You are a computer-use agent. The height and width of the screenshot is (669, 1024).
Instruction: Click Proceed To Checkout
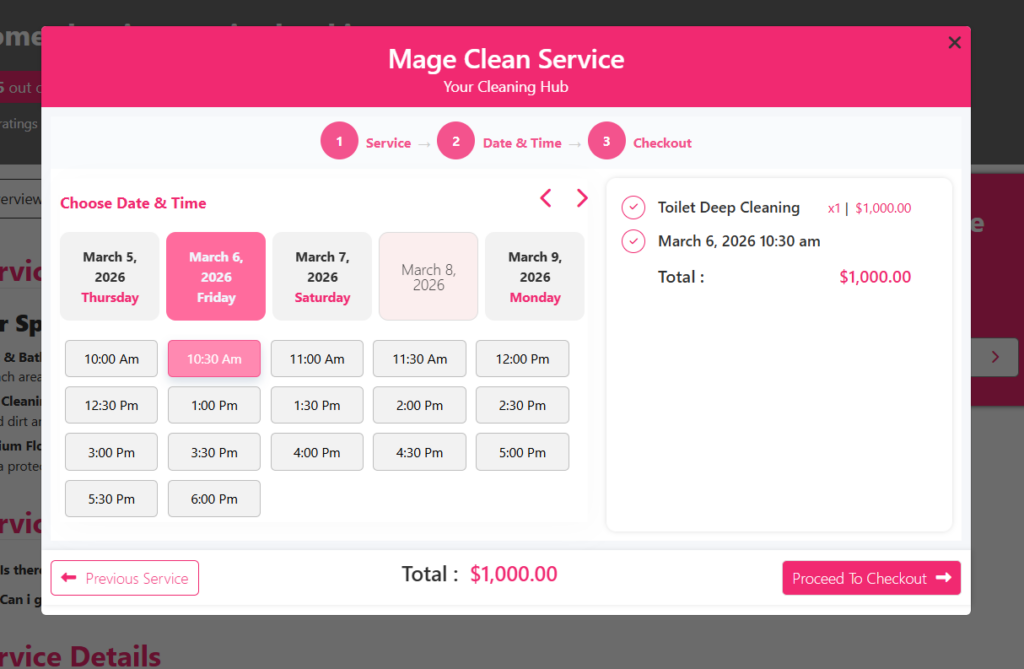coord(871,578)
